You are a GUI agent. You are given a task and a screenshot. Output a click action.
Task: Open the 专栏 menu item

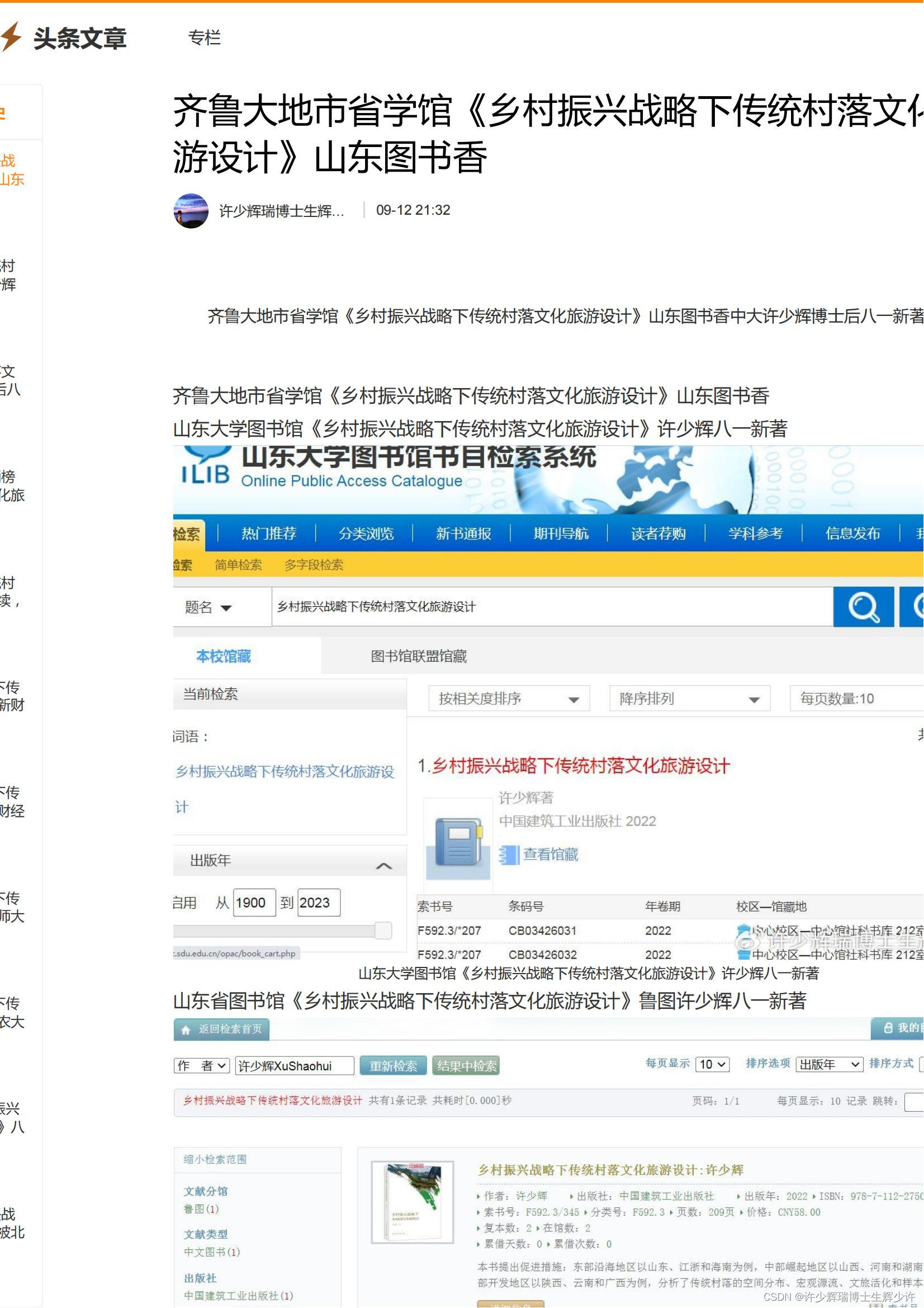pyautogui.click(x=205, y=37)
